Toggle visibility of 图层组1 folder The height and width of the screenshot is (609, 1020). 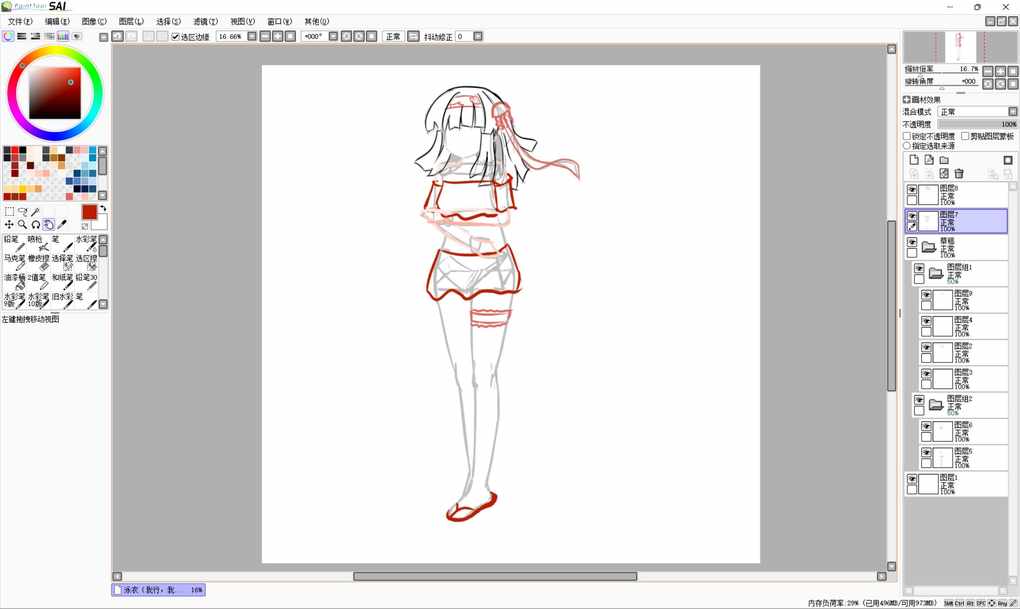pos(919,268)
